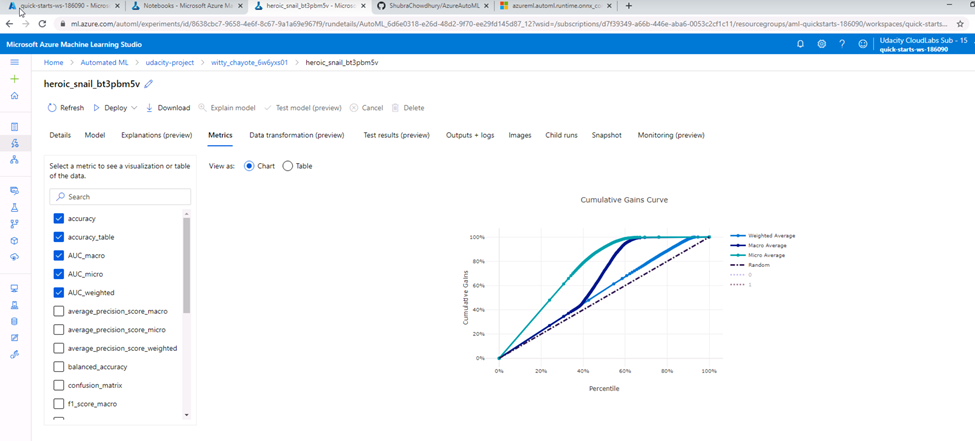Screen dimensions: 975x441
Task: Select Table view radio button
Action: (287, 166)
